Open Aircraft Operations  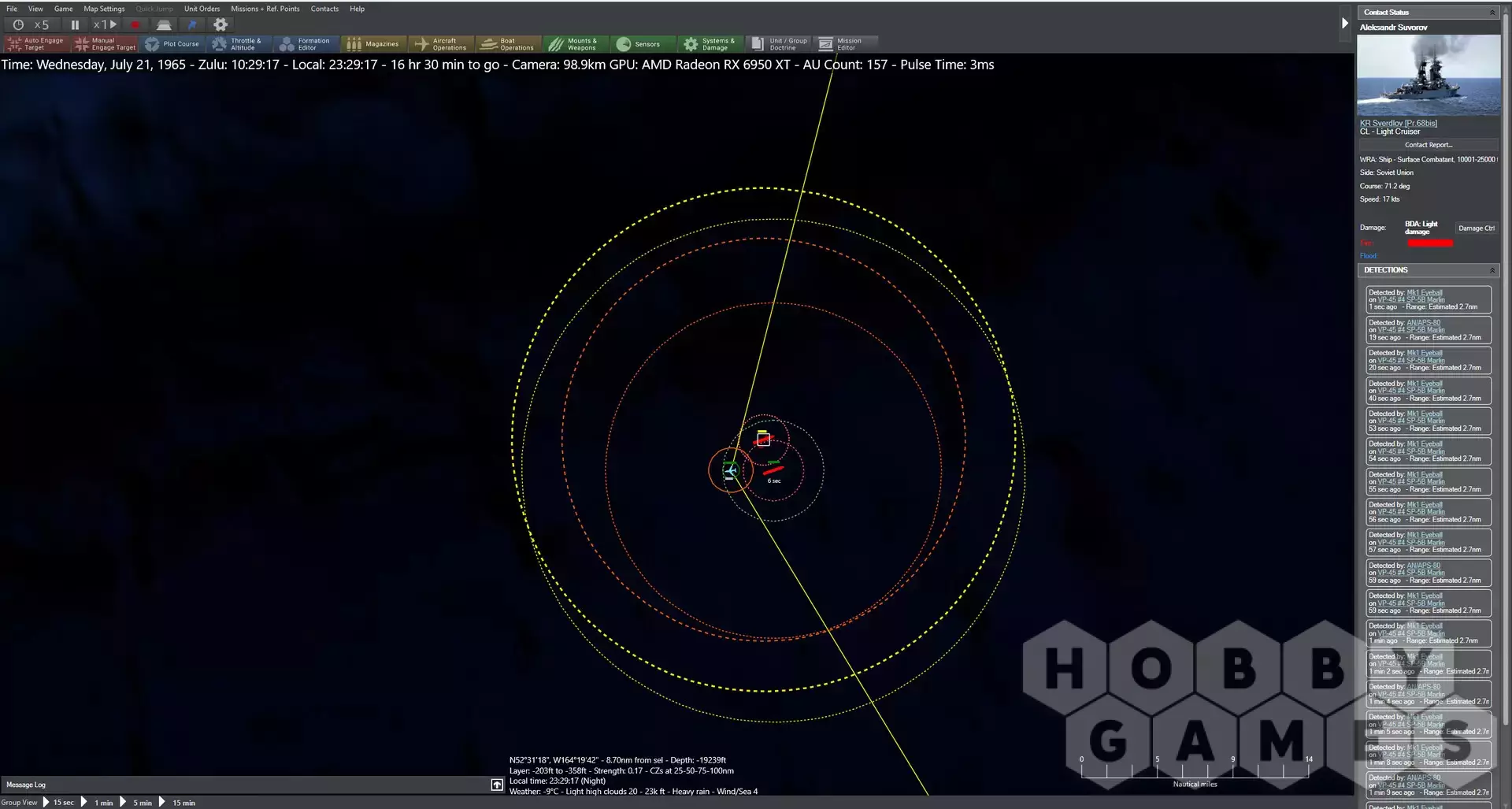click(x=442, y=44)
